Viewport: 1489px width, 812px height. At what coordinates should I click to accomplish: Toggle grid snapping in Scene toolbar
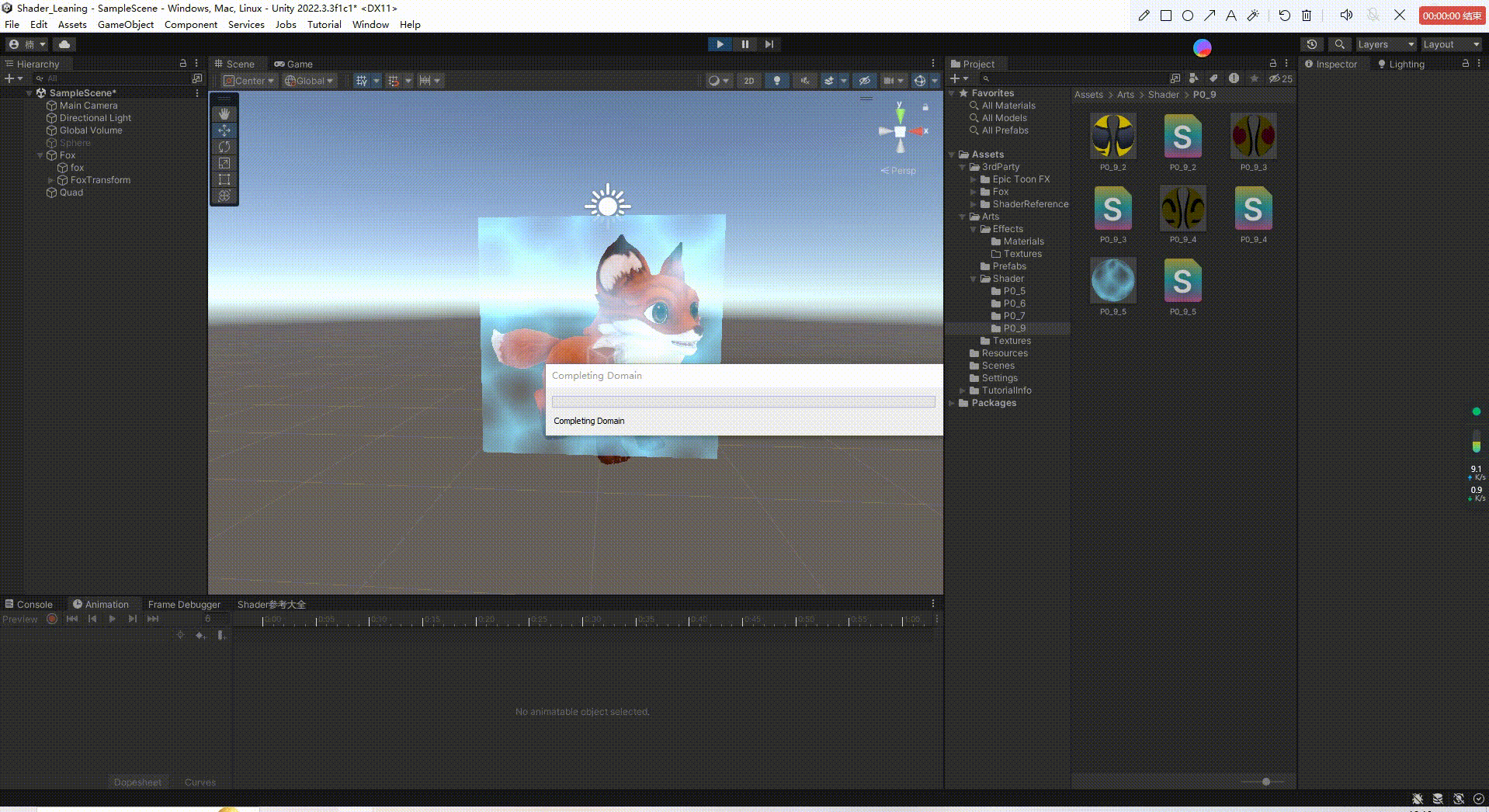pos(394,81)
